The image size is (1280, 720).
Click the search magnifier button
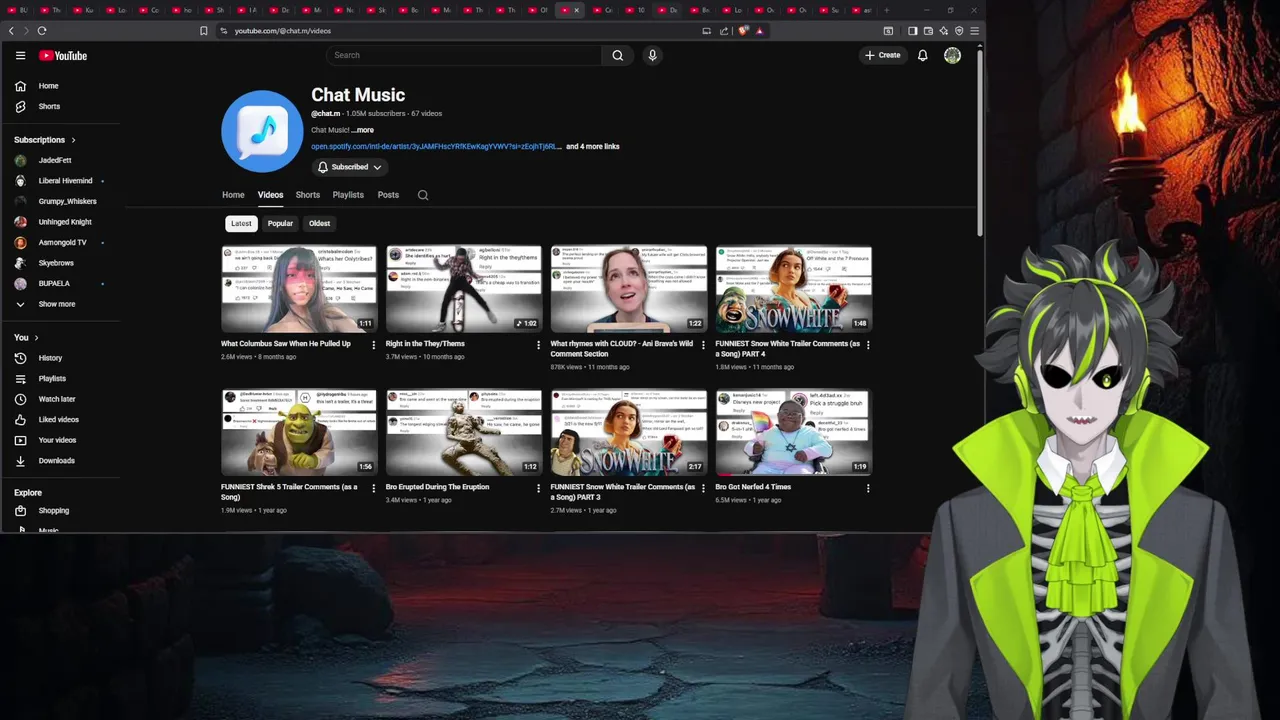(618, 55)
